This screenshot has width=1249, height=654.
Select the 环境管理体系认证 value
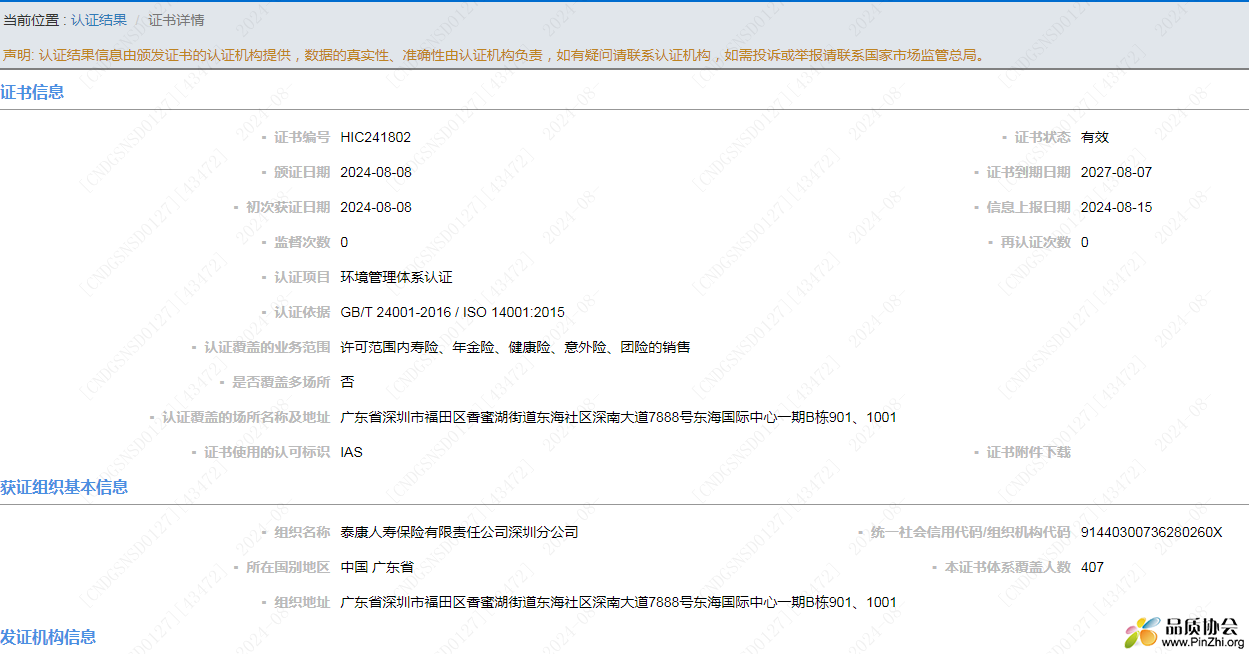point(396,277)
